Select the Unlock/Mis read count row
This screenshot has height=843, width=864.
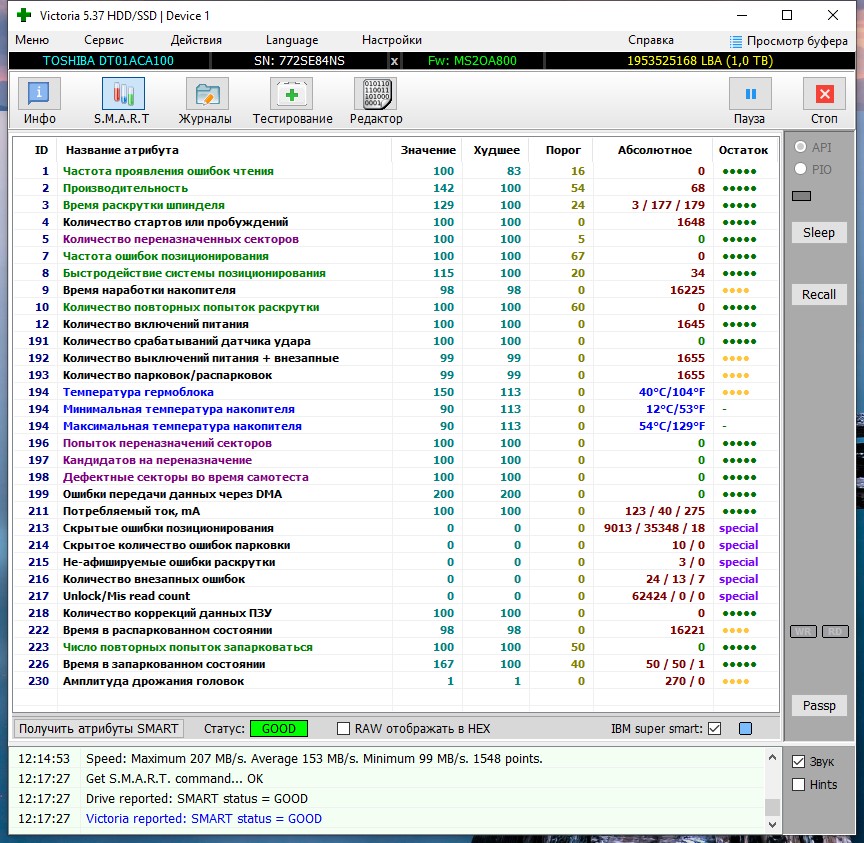396,596
